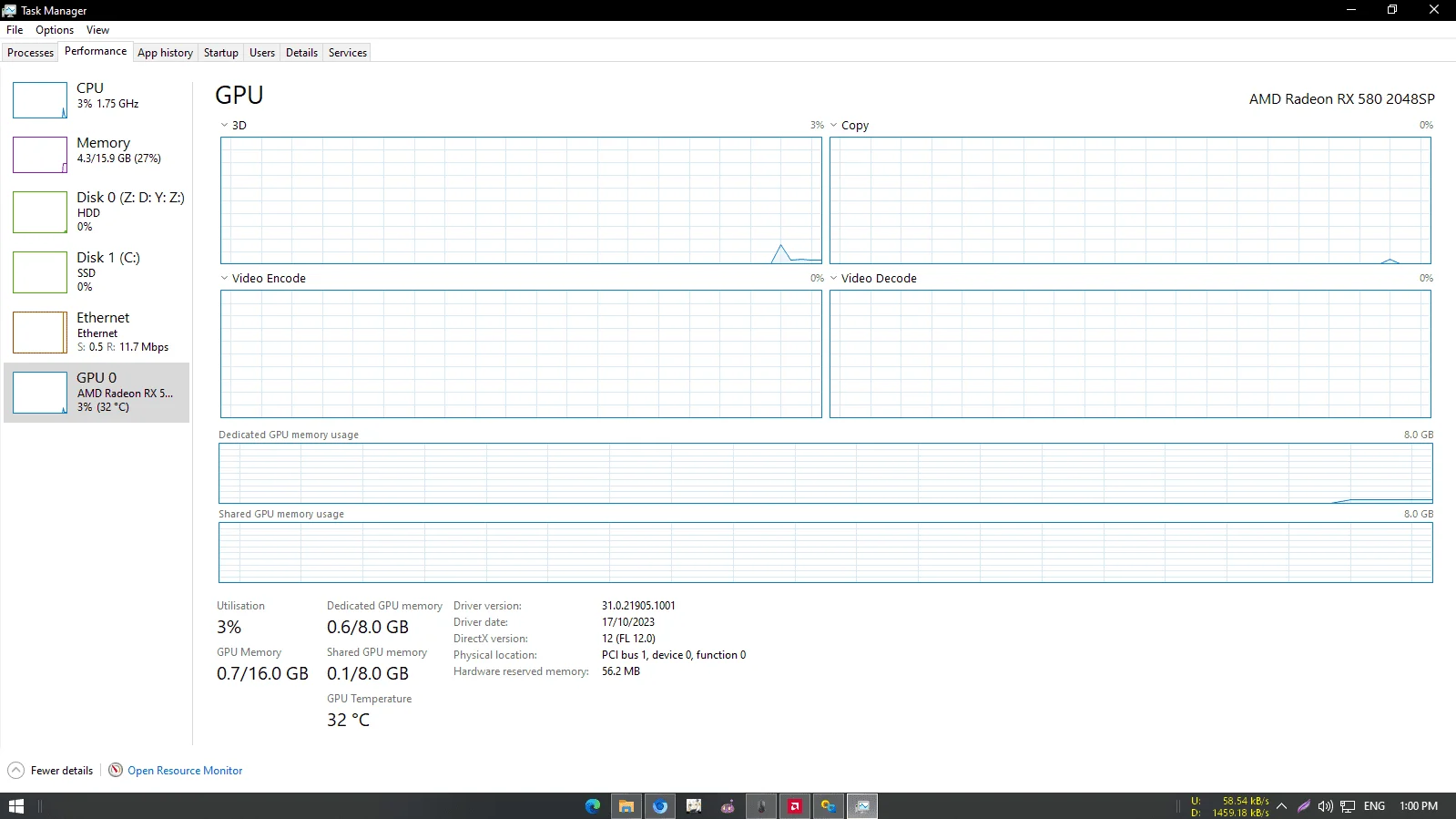Click the Video Encode usage graph
The image size is (1456, 819).
(521, 353)
